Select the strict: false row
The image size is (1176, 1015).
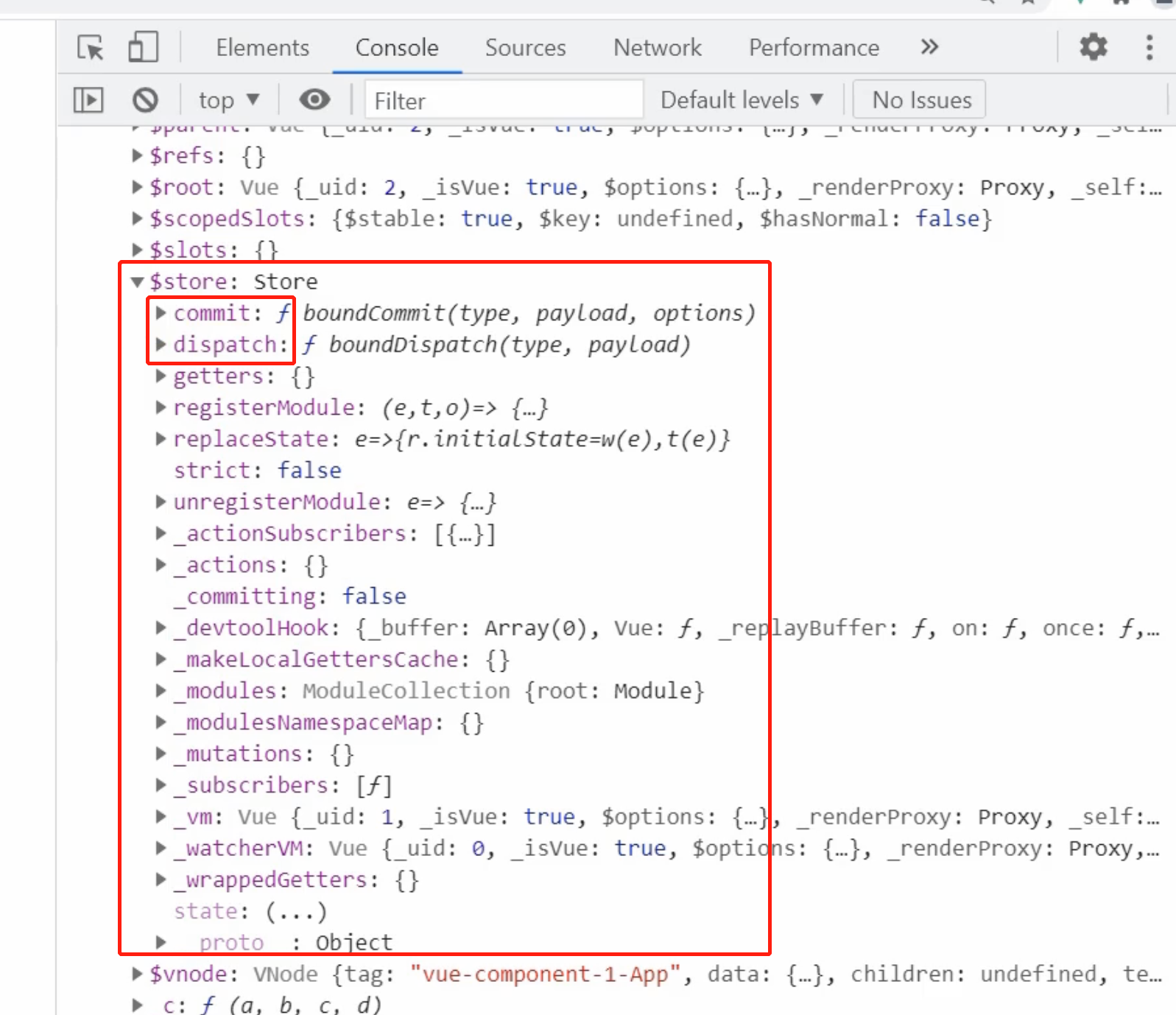(258, 471)
